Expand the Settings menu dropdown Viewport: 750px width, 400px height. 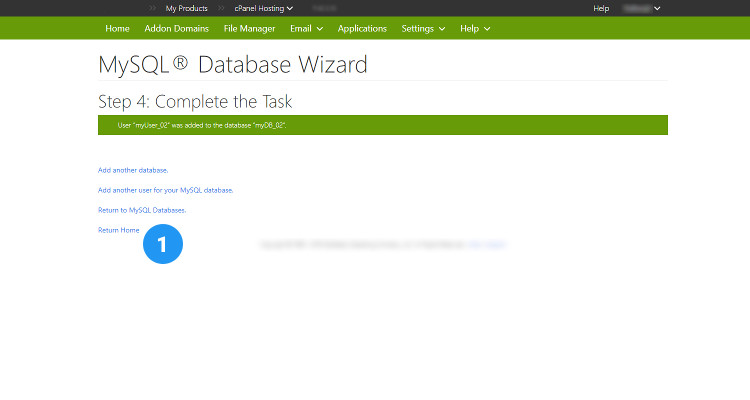pos(423,29)
